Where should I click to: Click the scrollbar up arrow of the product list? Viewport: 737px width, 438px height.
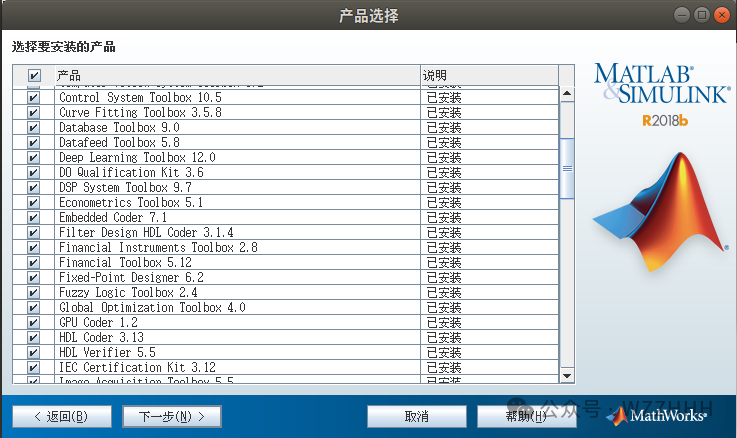(567, 93)
